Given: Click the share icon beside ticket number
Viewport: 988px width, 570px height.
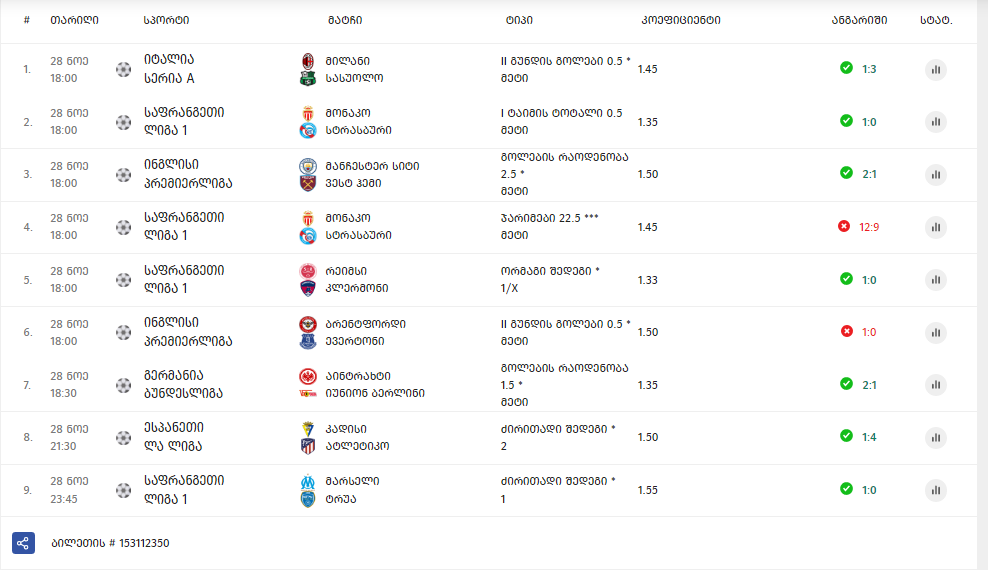Looking at the screenshot, I should (x=23, y=543).
